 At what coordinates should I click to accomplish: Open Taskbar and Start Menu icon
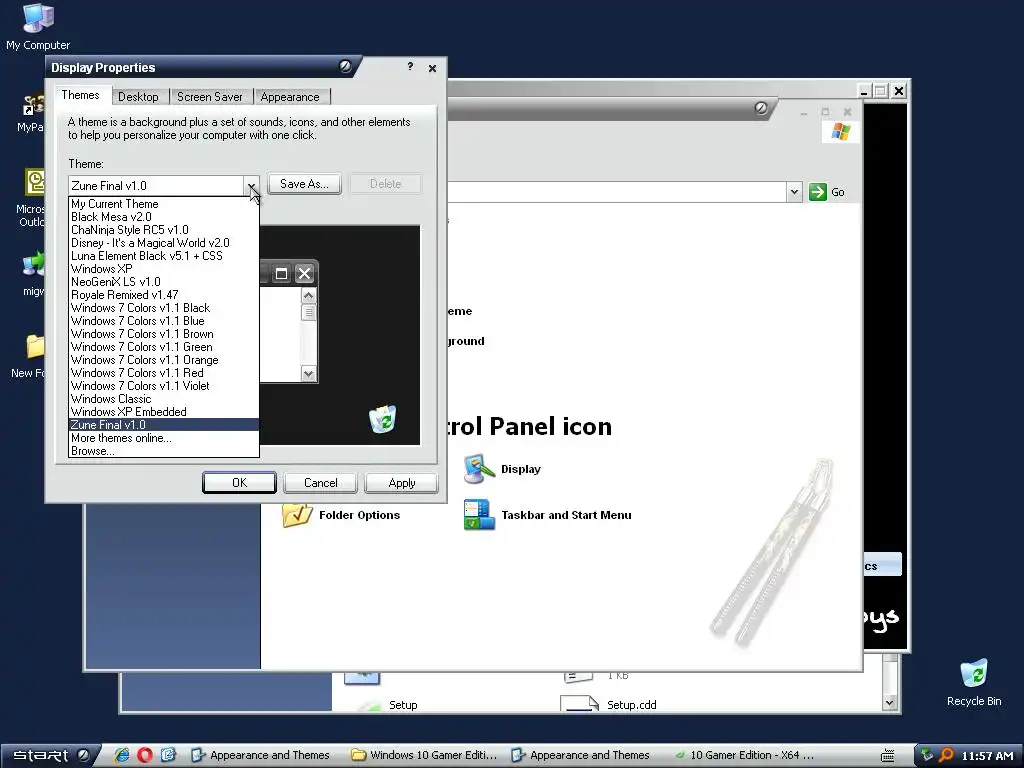click(479, 515)
